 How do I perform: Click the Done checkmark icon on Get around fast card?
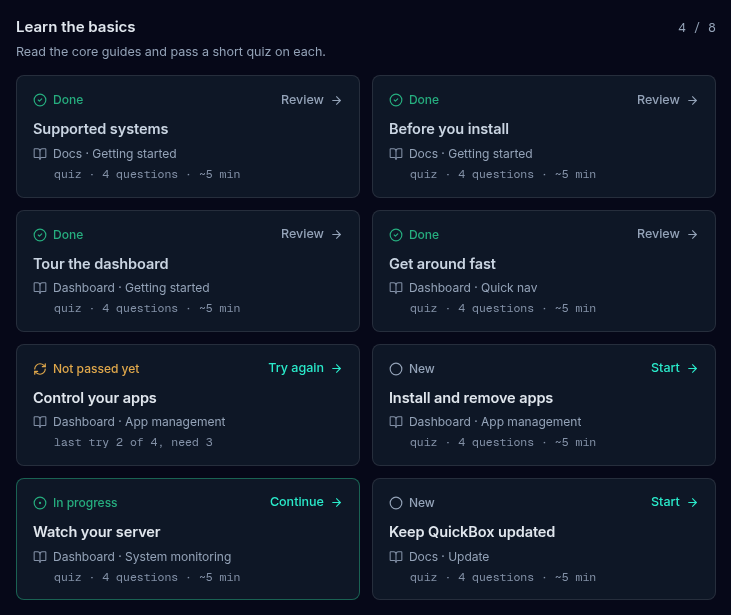pos(396,235)
